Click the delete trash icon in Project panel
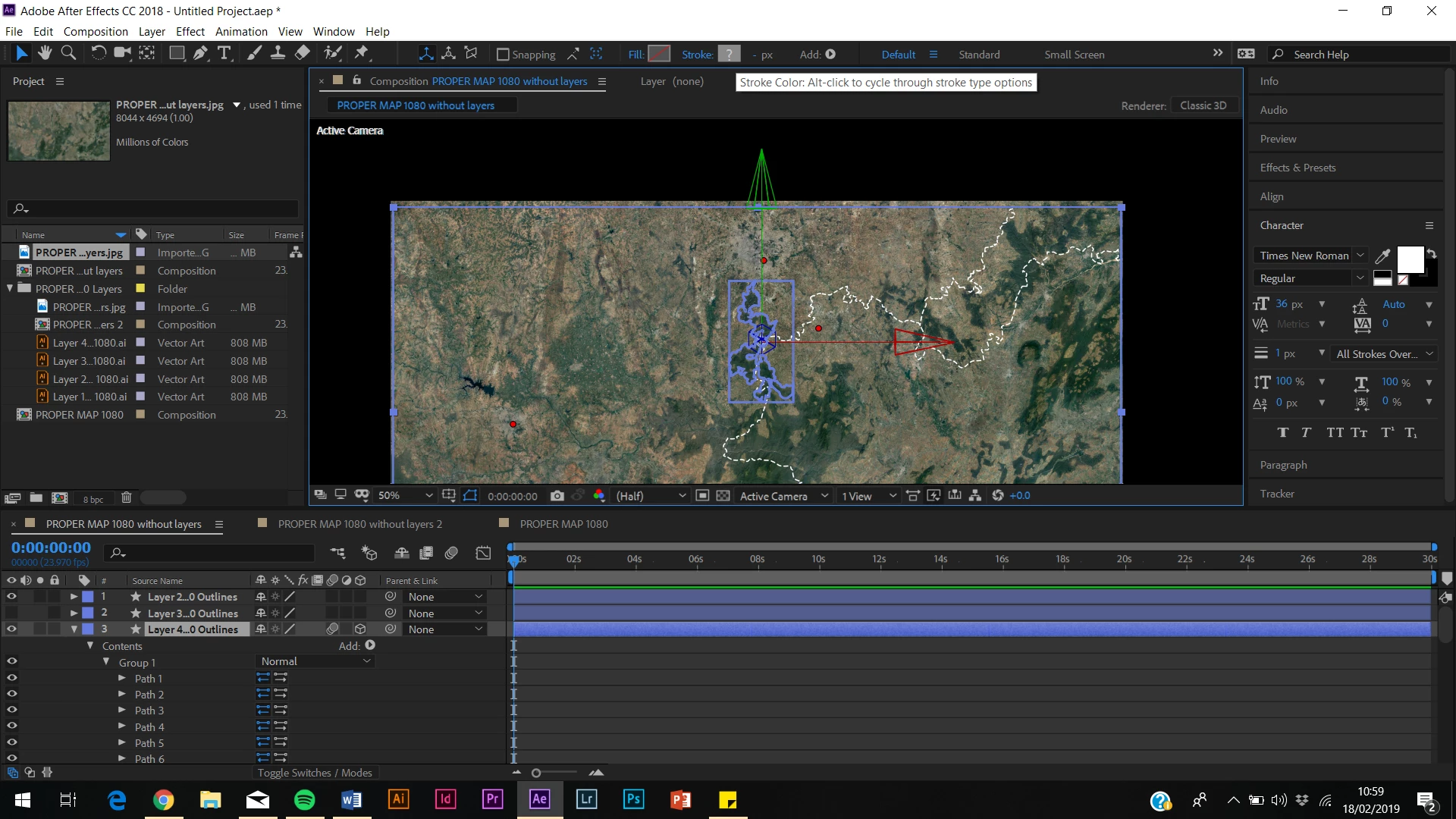The height and width of the screenshot is (819, 1456). pyautogui.click(x=127, y=498)
